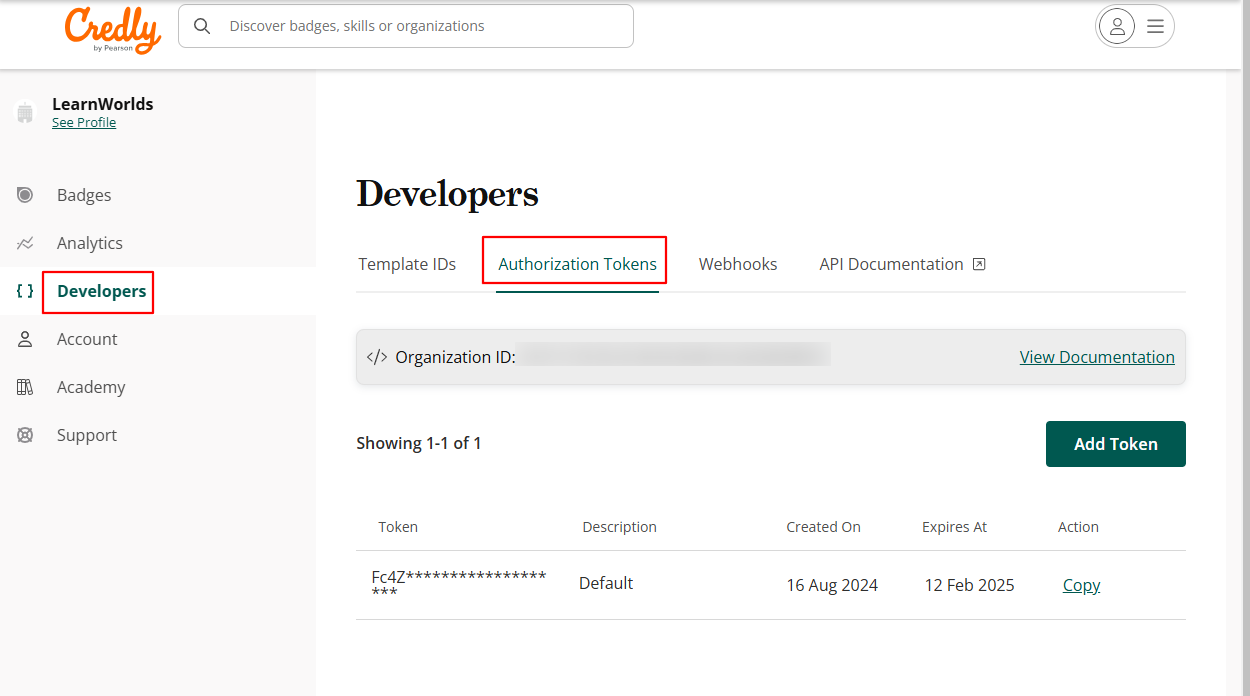Click the Badges sidebar icon

[25, 195]
